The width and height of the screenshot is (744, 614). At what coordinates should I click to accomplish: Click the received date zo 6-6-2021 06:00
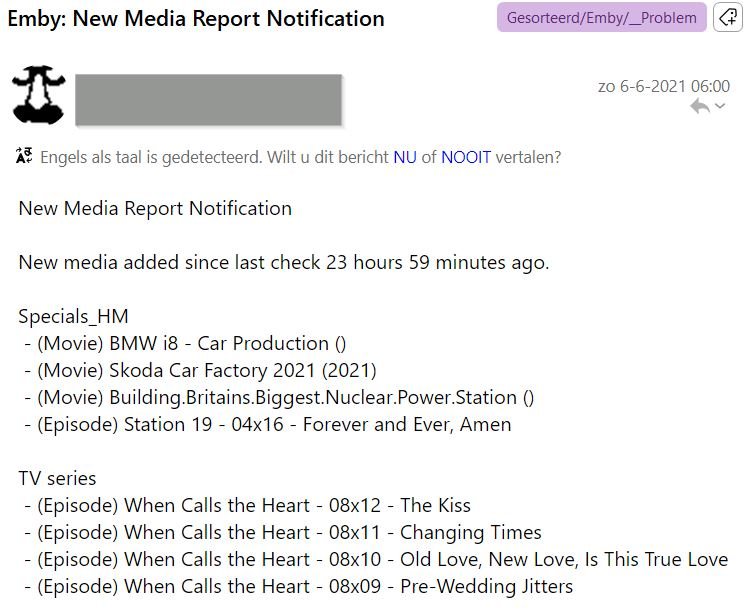[664, 86]
